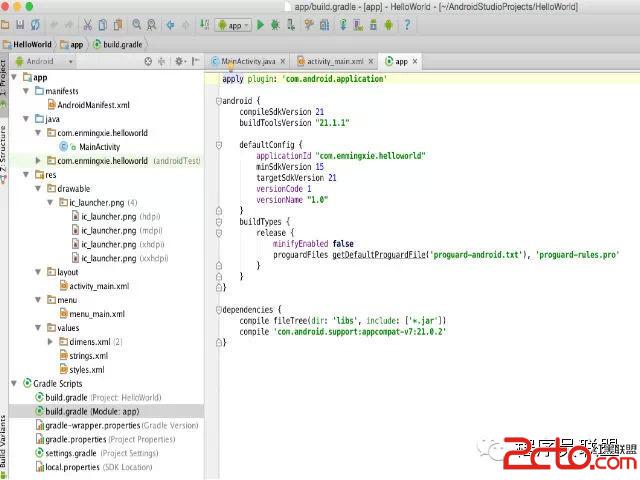Image resolution: width=640 pixels, height=480 pixels.
Task: Click the Cut scissors icon
Action: pos(87,25)
